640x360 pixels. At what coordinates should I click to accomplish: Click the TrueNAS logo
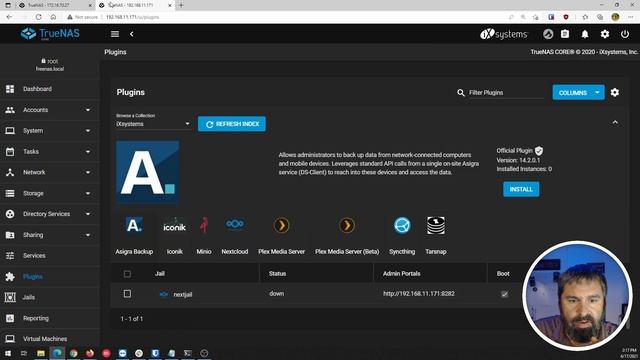click(x=50, y=33)
